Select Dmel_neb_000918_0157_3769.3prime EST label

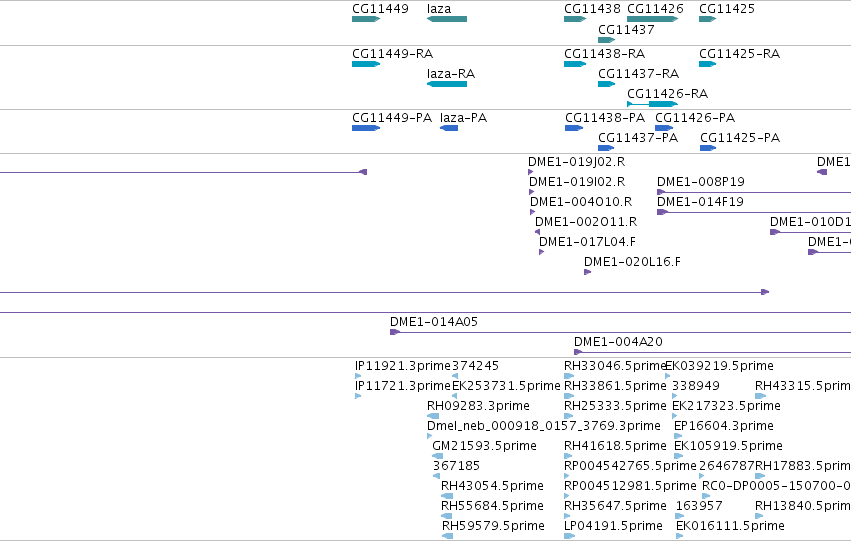[544, 426]
